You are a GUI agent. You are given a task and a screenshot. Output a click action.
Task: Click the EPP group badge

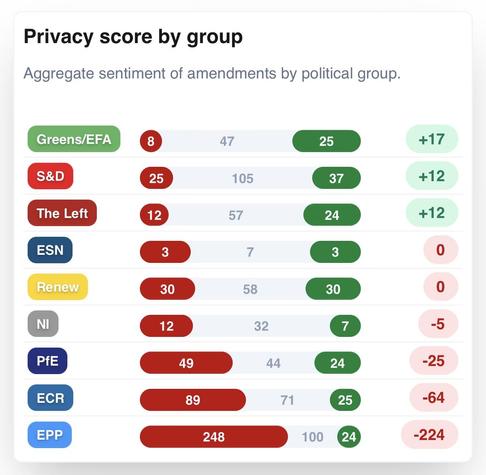50,435
